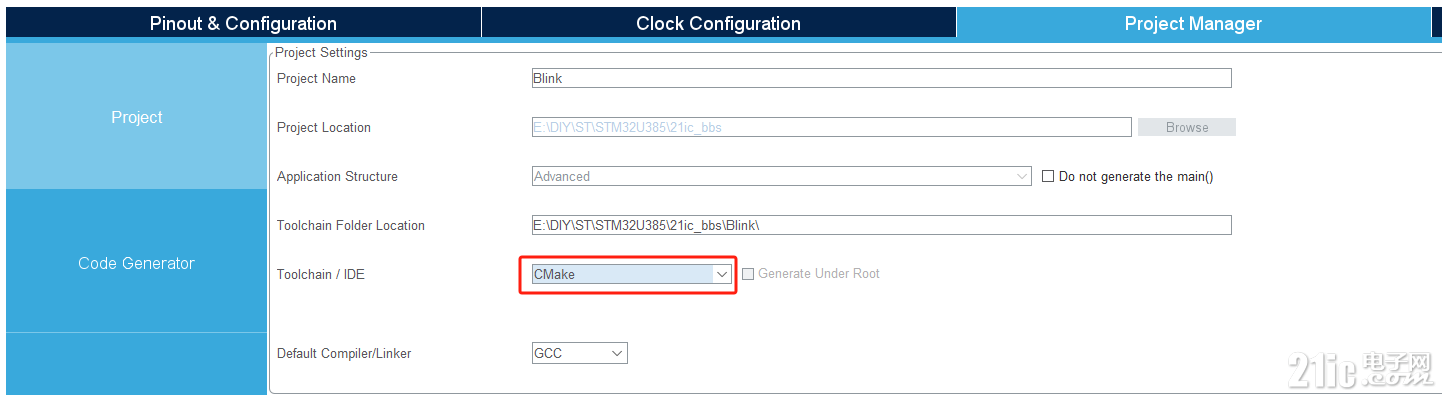The width and height of the screenshot is (1442, 395).
Task: Click the Default Compiler/Linker label
Action: [344, 353]
